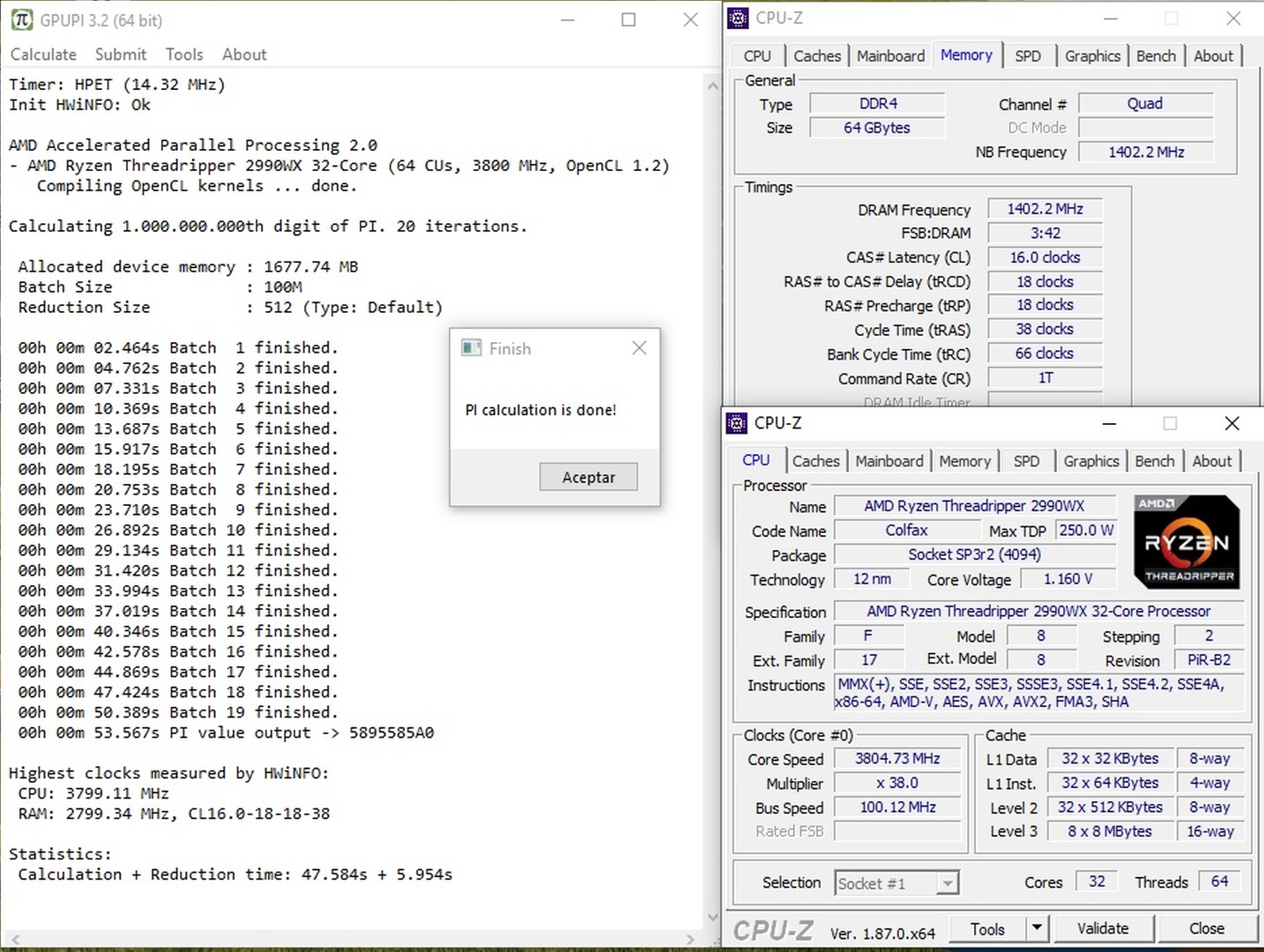Click the Close button in CPU-Z
Screen dimensions: 1264x952
[x=1207, y=929]
